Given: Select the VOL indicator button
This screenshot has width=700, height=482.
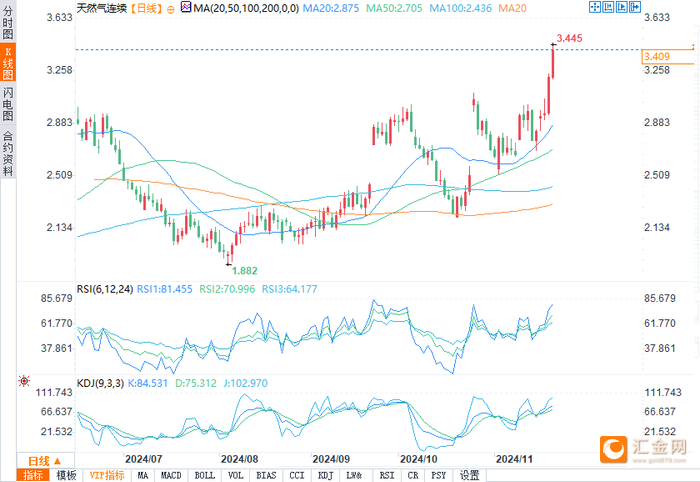Looking at the screenshot, I should (236, 476).
